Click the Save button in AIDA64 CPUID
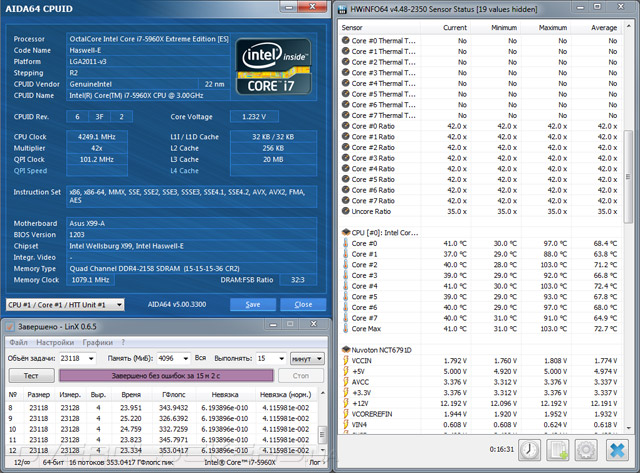The image size is (640, 473). (253, 304)
